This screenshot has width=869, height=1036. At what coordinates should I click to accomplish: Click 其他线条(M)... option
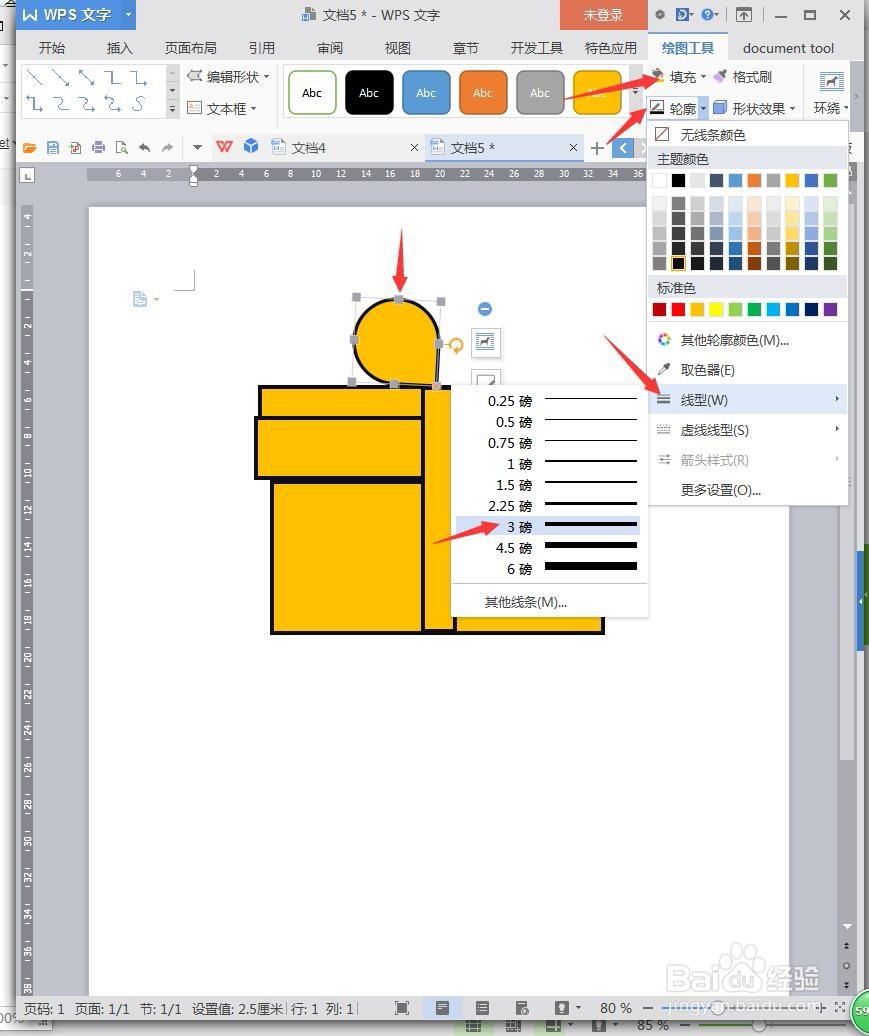point(526,602)
